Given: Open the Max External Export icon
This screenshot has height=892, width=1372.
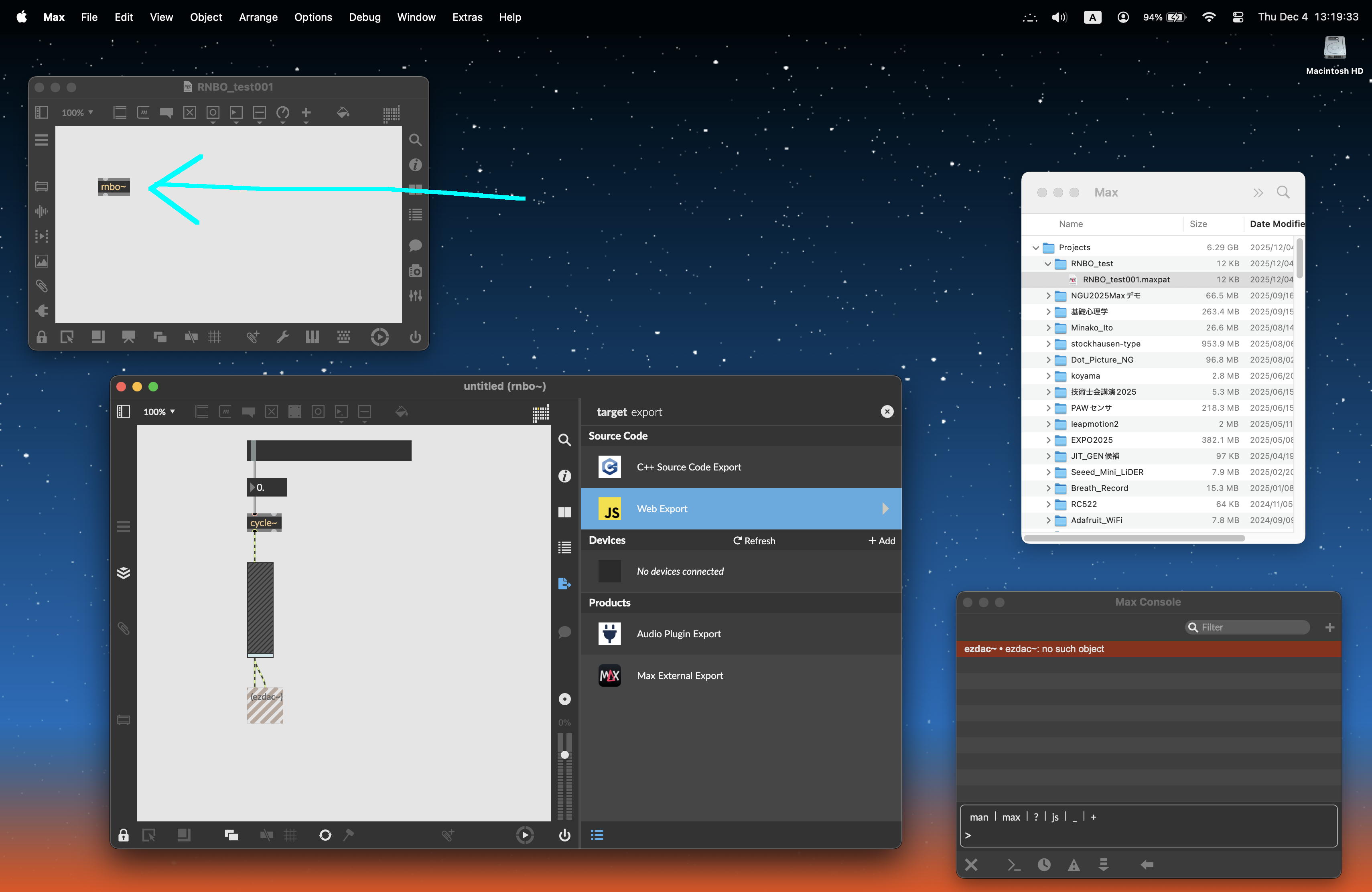Looking at the screenshot, I should click(610, 675).
